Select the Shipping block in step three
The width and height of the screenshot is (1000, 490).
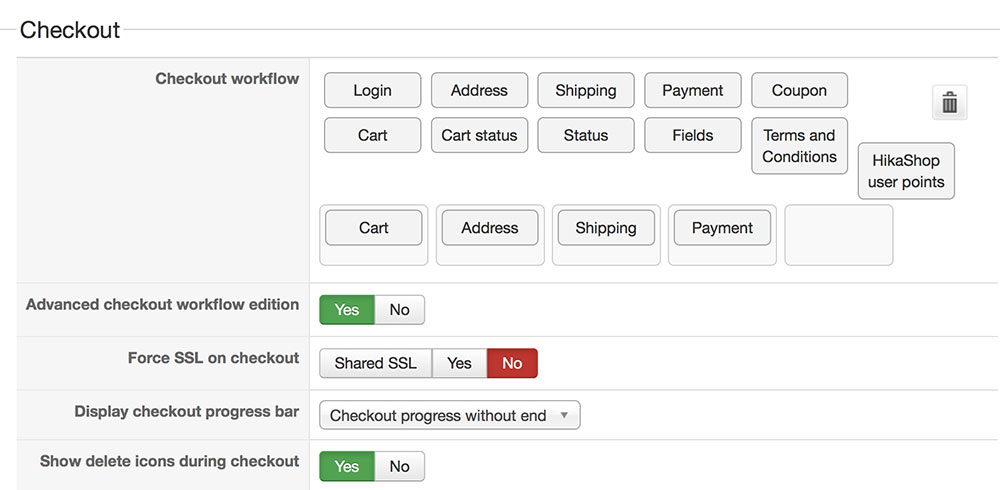[605, 228]
